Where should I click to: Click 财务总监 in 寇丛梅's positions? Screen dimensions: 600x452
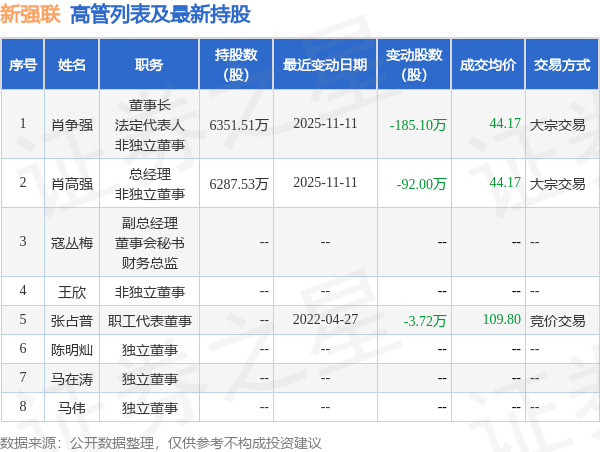tap(150, 263)
